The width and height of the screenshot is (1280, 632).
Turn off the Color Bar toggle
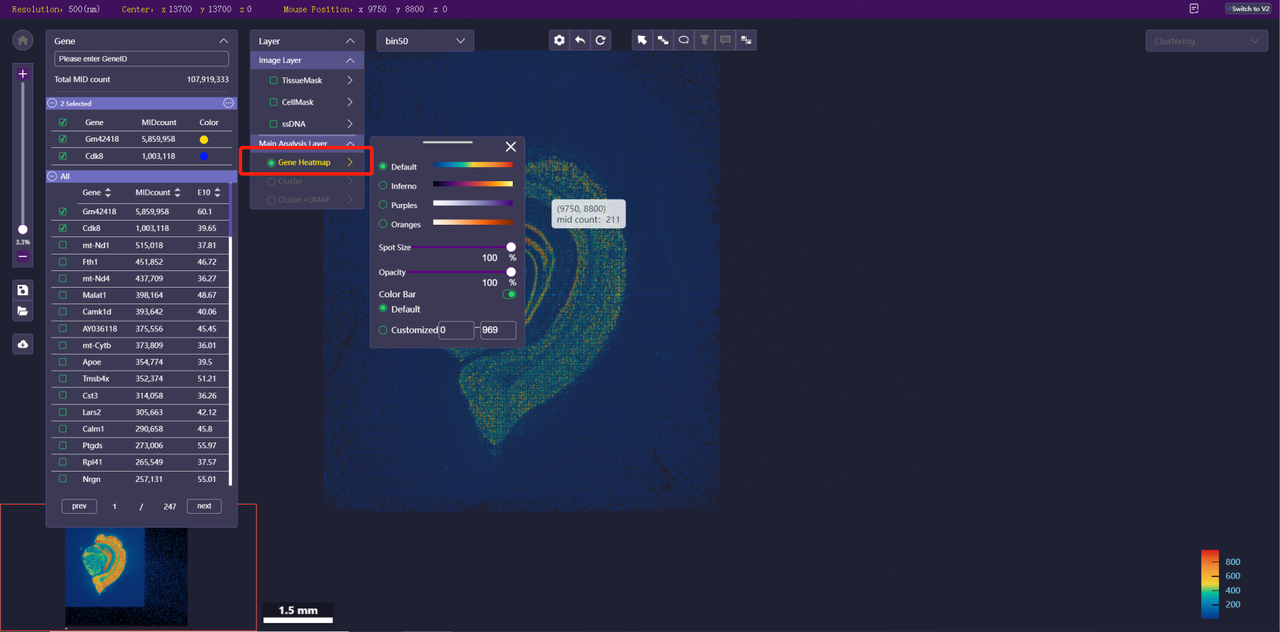(510, 294)
